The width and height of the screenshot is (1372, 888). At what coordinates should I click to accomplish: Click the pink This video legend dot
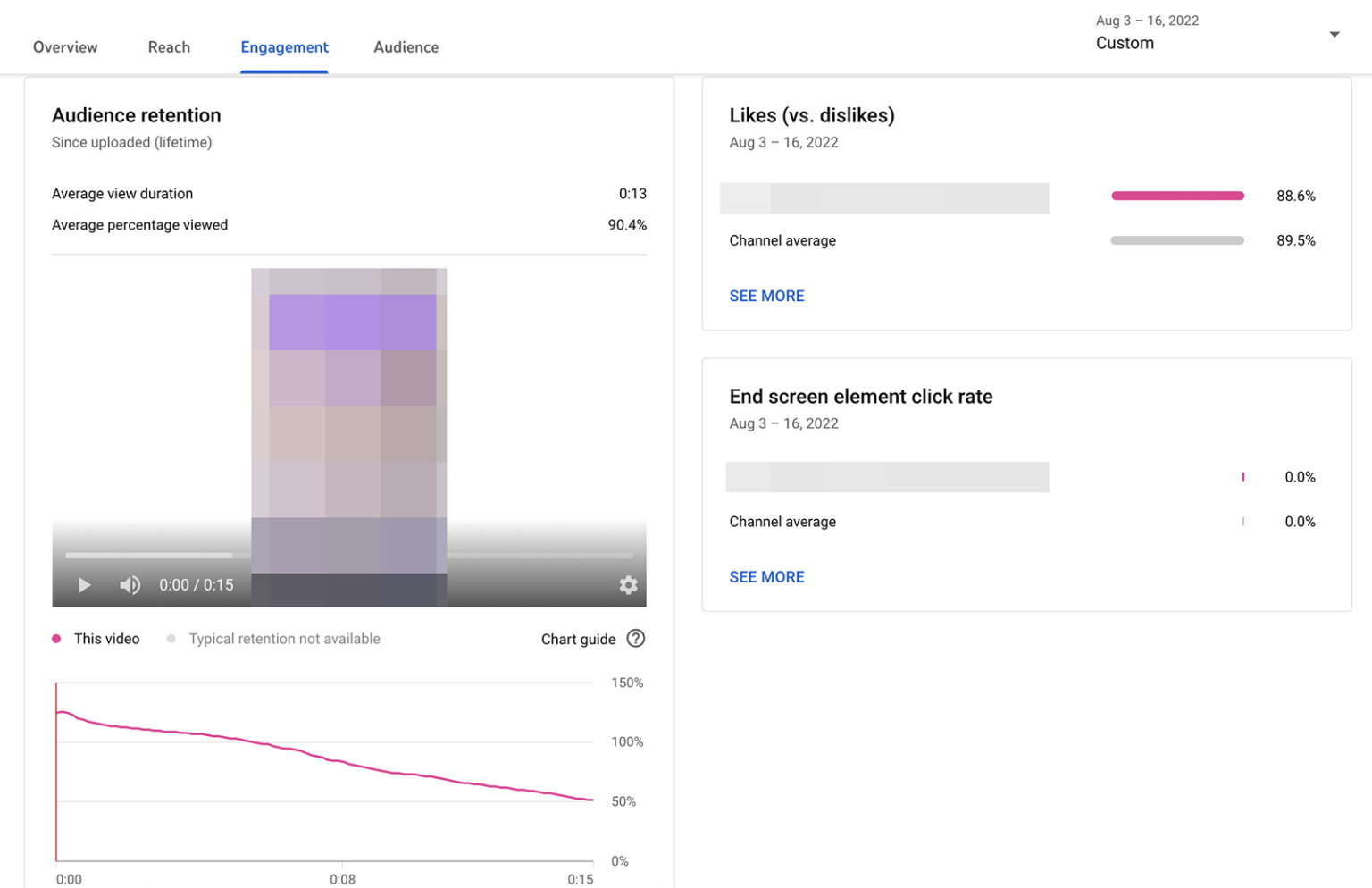(56, 638)
